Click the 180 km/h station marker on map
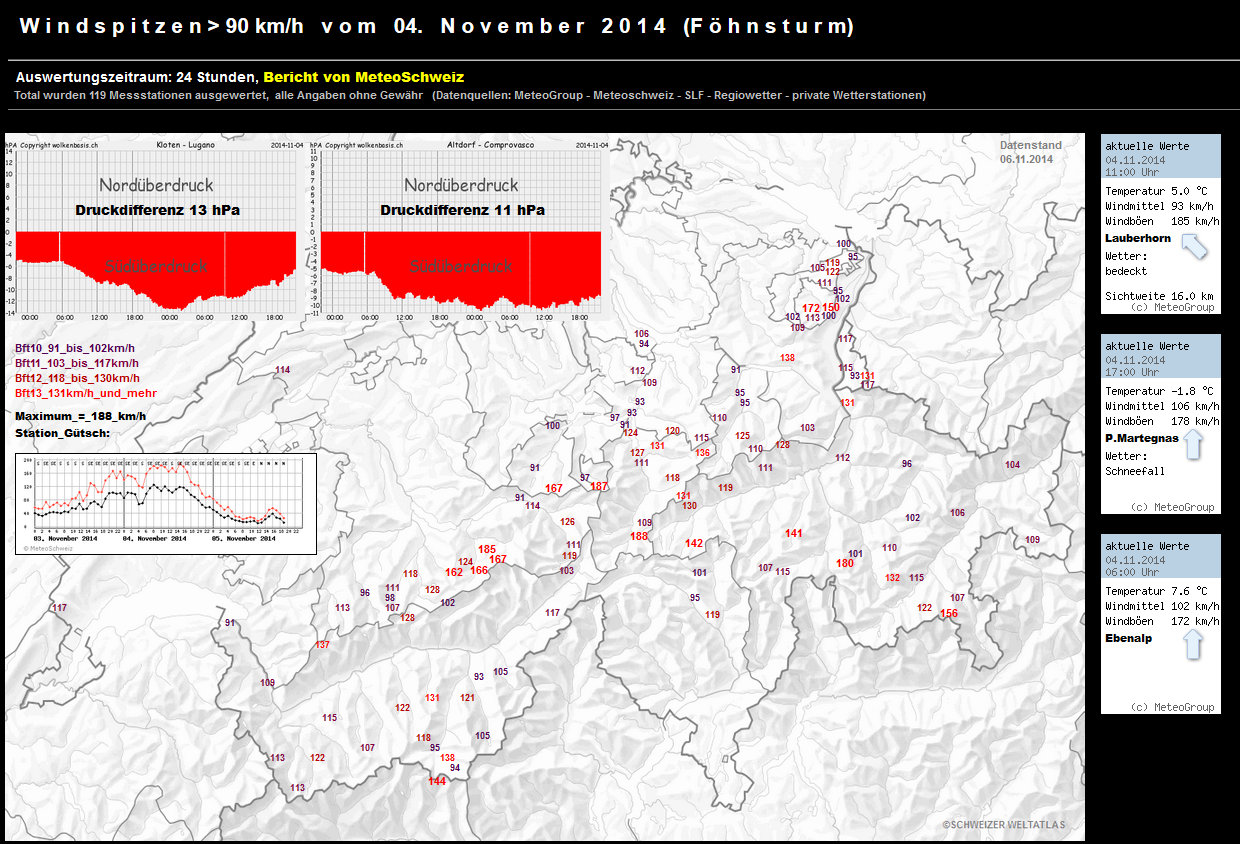Viewport: 1240px width, 844px height. pyautogui.click(x=845, y=563)
